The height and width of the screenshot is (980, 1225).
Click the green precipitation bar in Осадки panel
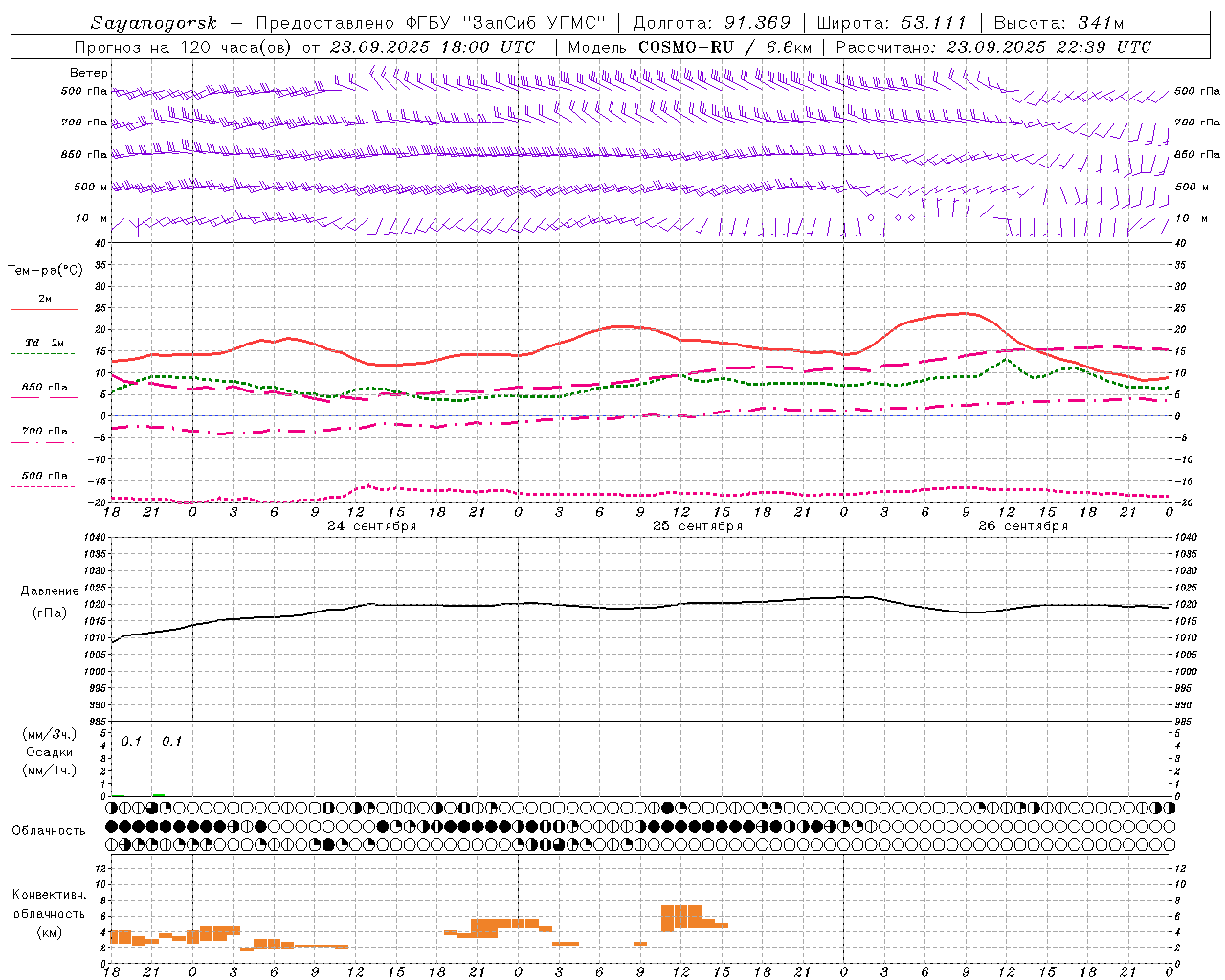pos(159,794)
